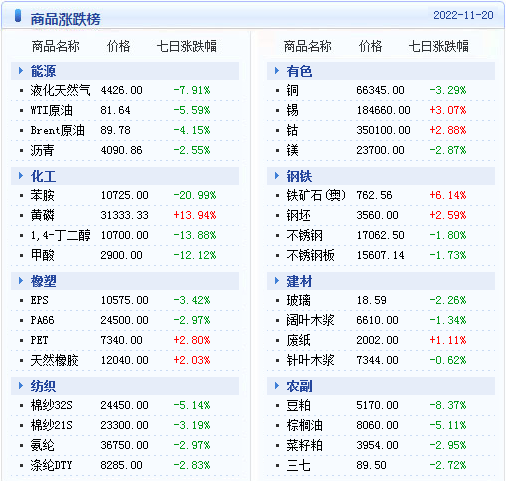Expand the 化工 category arrow
506x481 pixels.
coord(21,176)
